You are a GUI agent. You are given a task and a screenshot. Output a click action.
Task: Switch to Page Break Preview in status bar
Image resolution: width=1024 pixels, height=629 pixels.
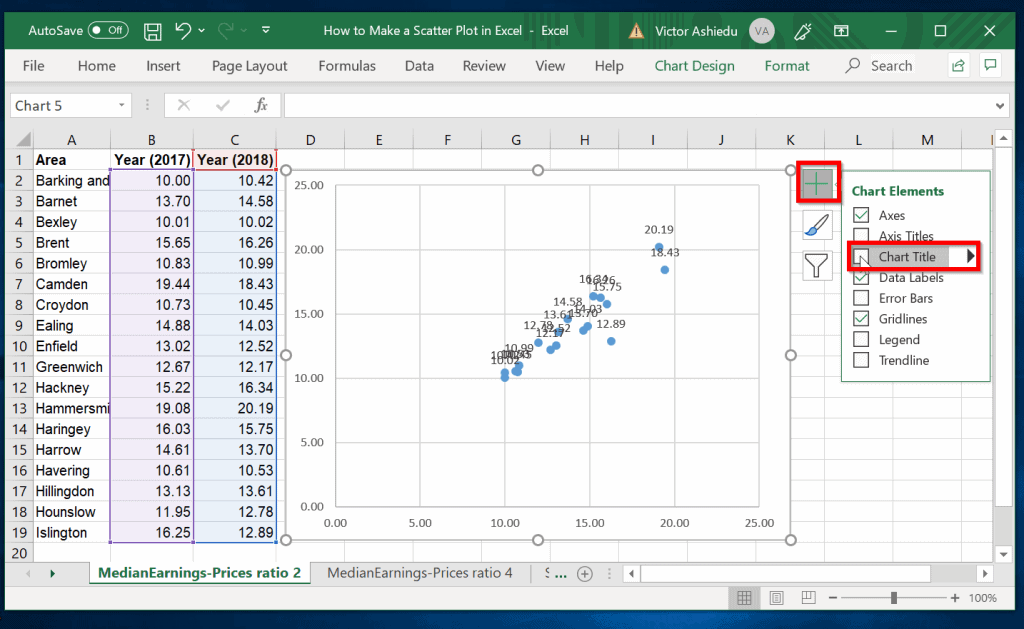pos(808,597)
